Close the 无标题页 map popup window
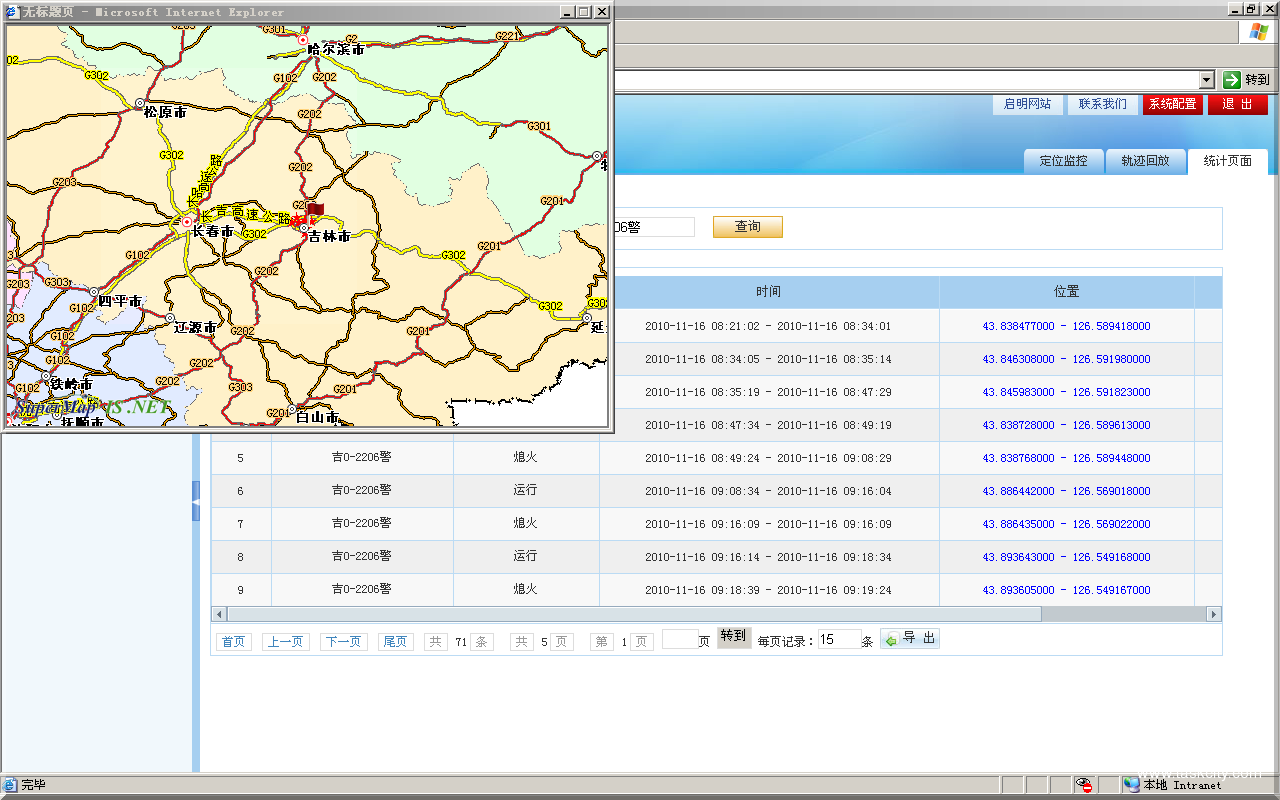Screen dimensions: 1280x800 tap(602, 12)
